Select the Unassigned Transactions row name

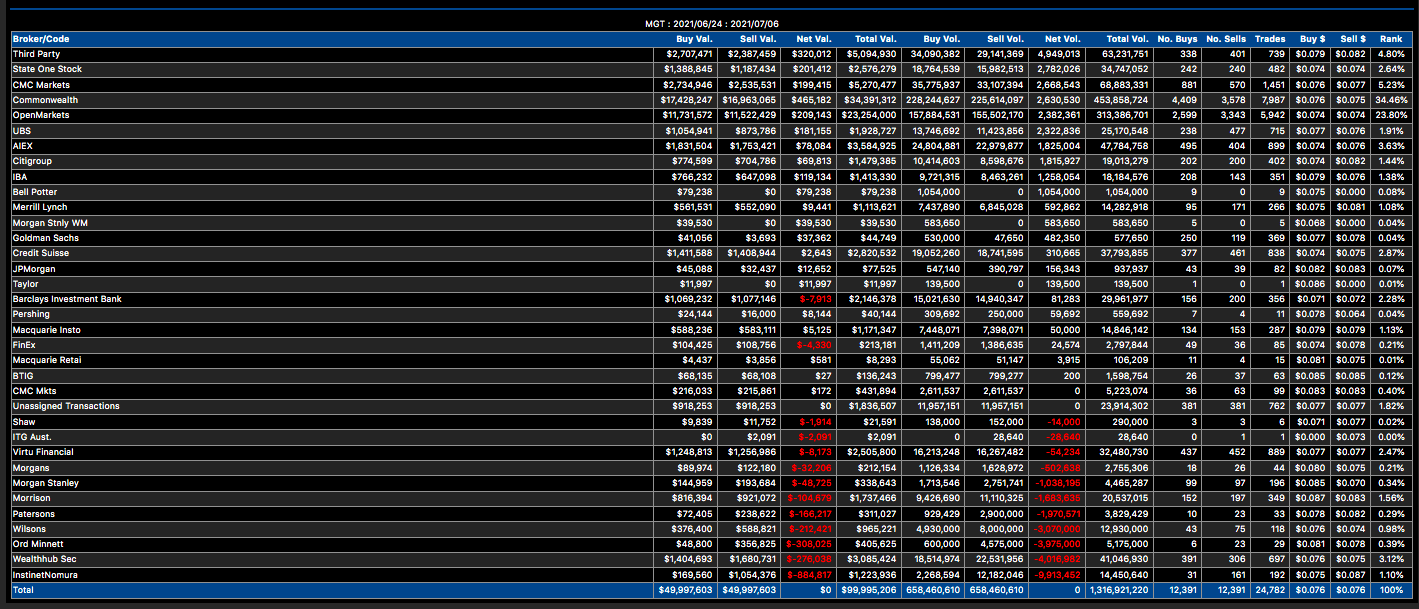pyautogui.click(x=66, y=406)
